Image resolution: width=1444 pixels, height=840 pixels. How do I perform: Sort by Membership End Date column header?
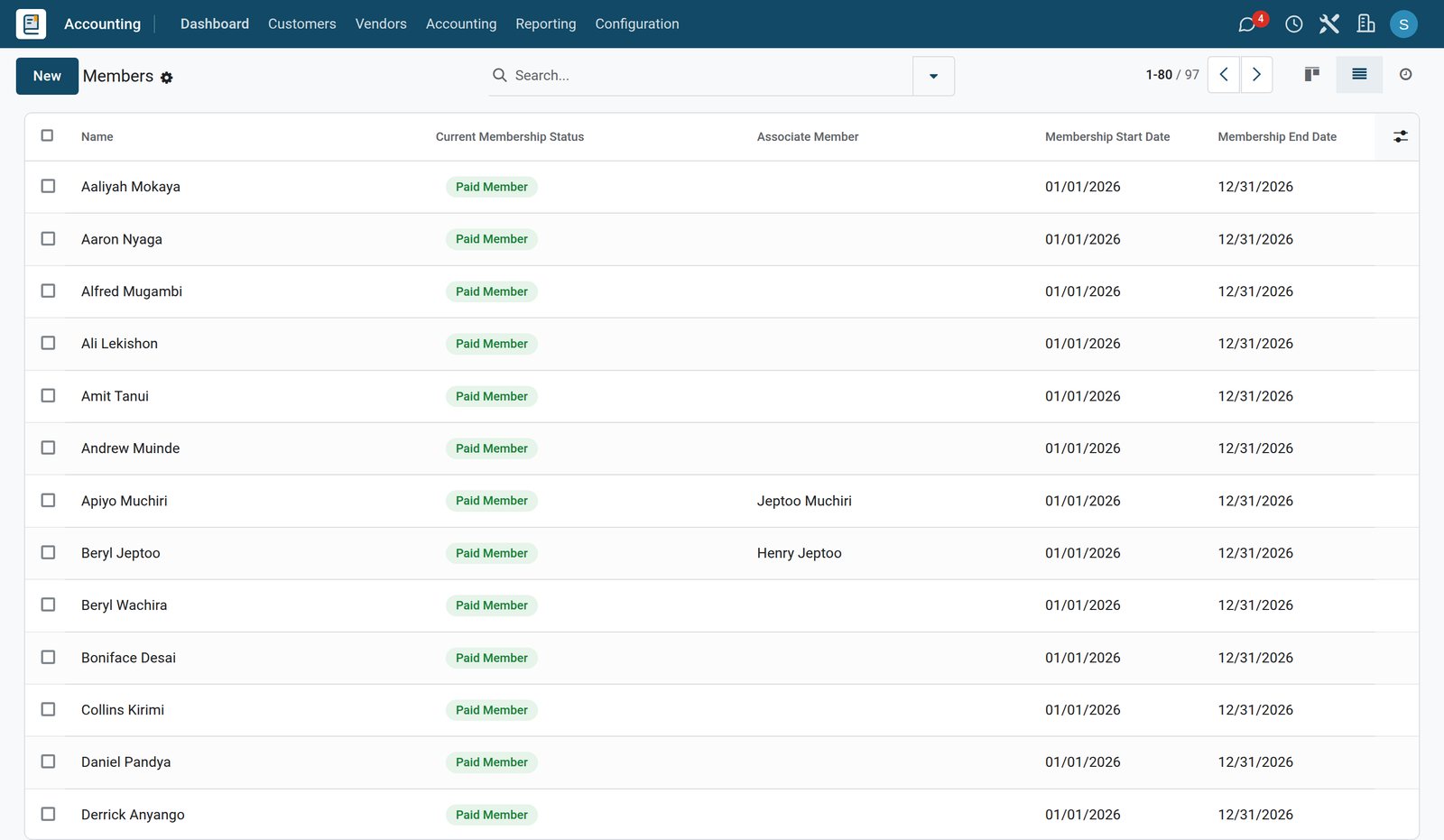pyautogui.click(x=1277, y=137)
